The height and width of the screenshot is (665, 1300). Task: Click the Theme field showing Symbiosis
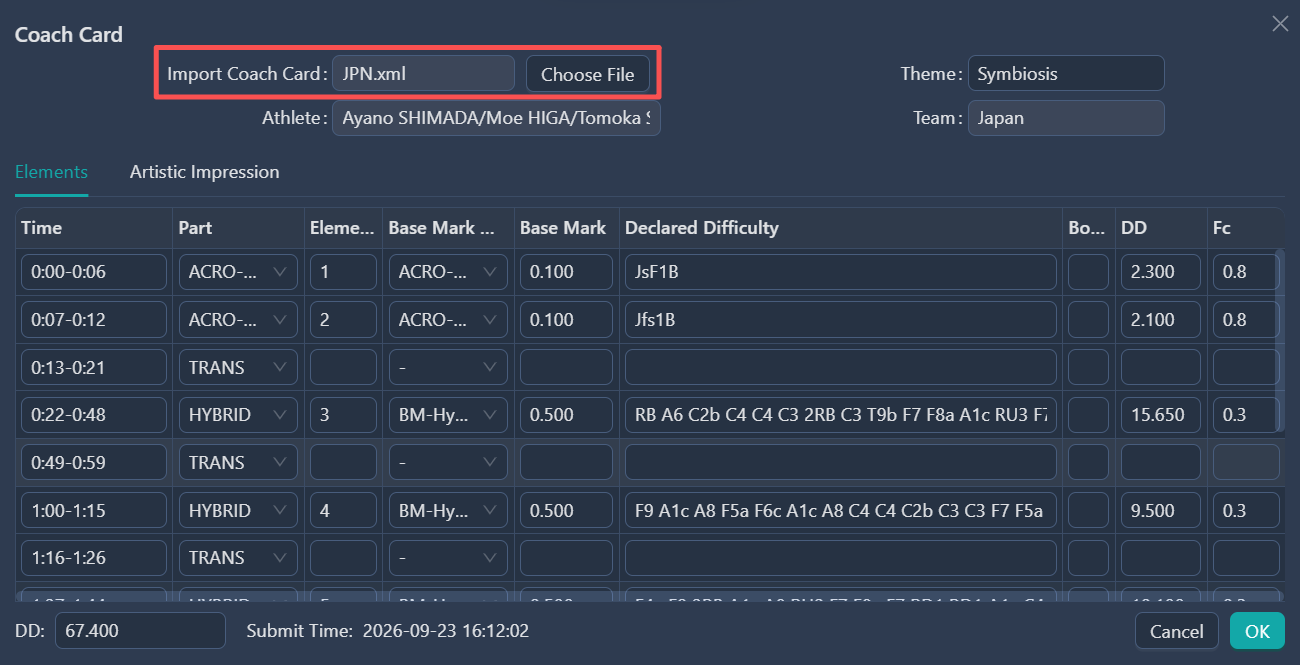point(1066,74)
